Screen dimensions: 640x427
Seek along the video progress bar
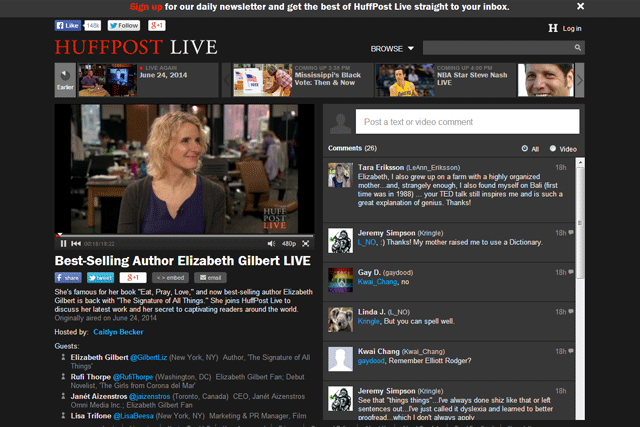click(x=184, y=236)
